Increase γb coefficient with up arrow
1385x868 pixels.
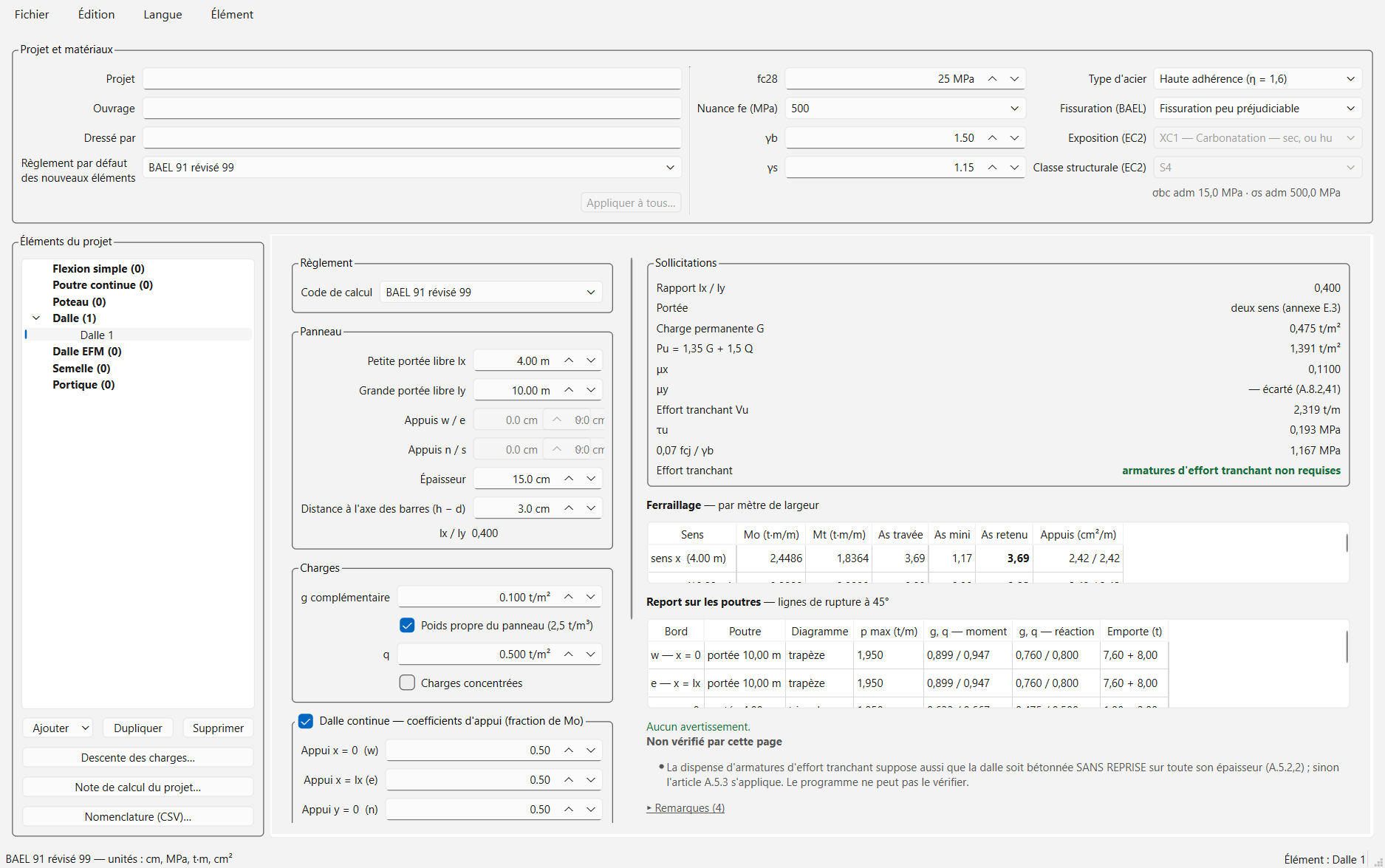coord(992,138)
